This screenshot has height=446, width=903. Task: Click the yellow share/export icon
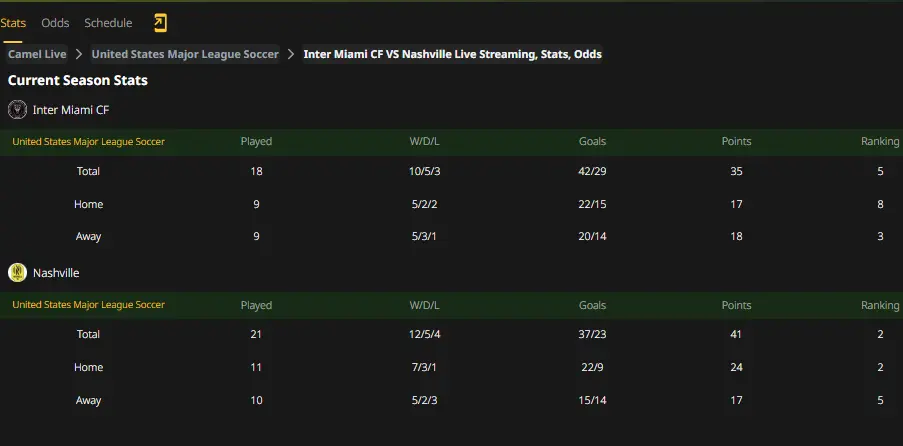pos(160,23)
